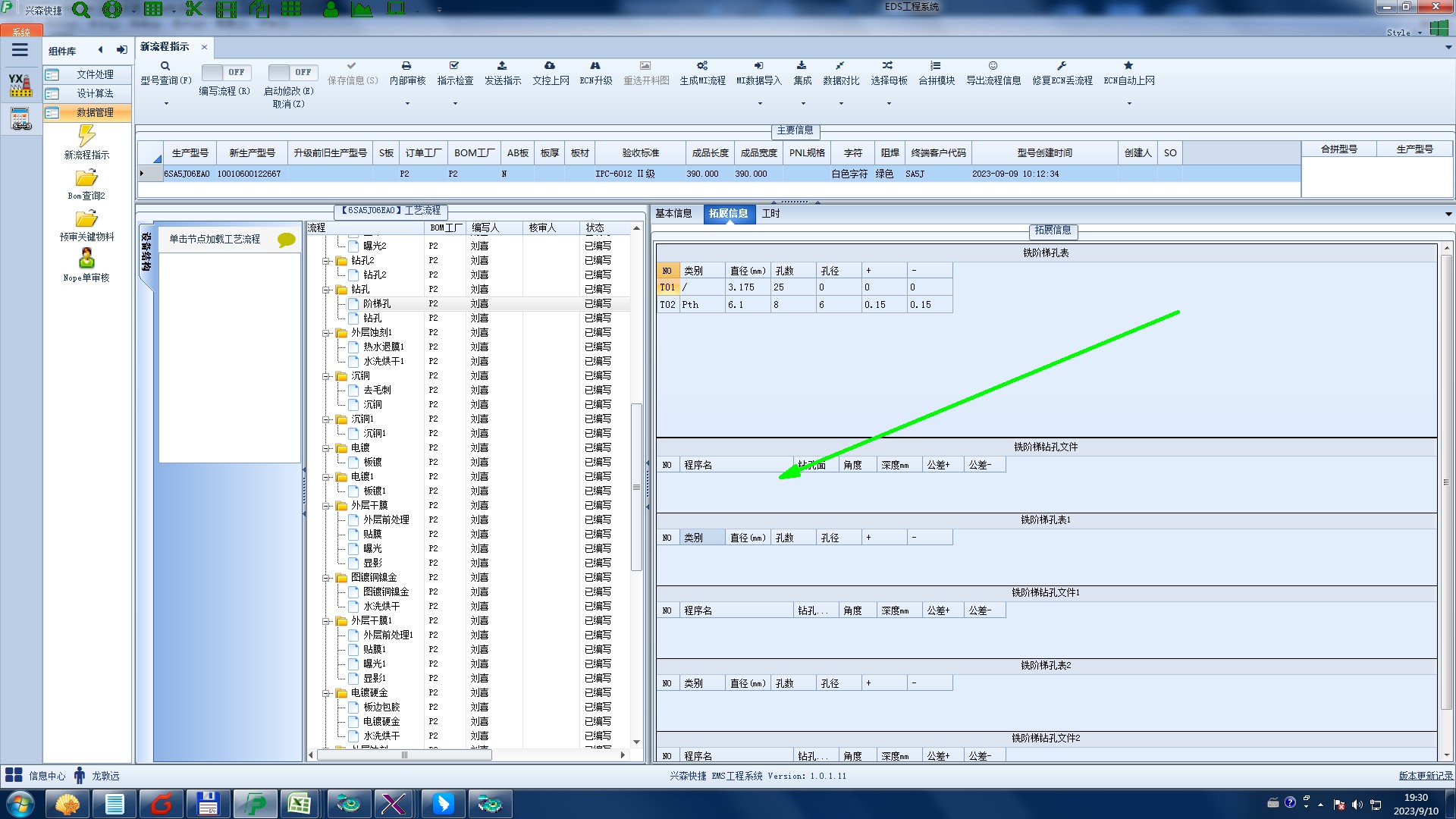Collapse the 外层干膜 tree folder

[x=327, y=506]
